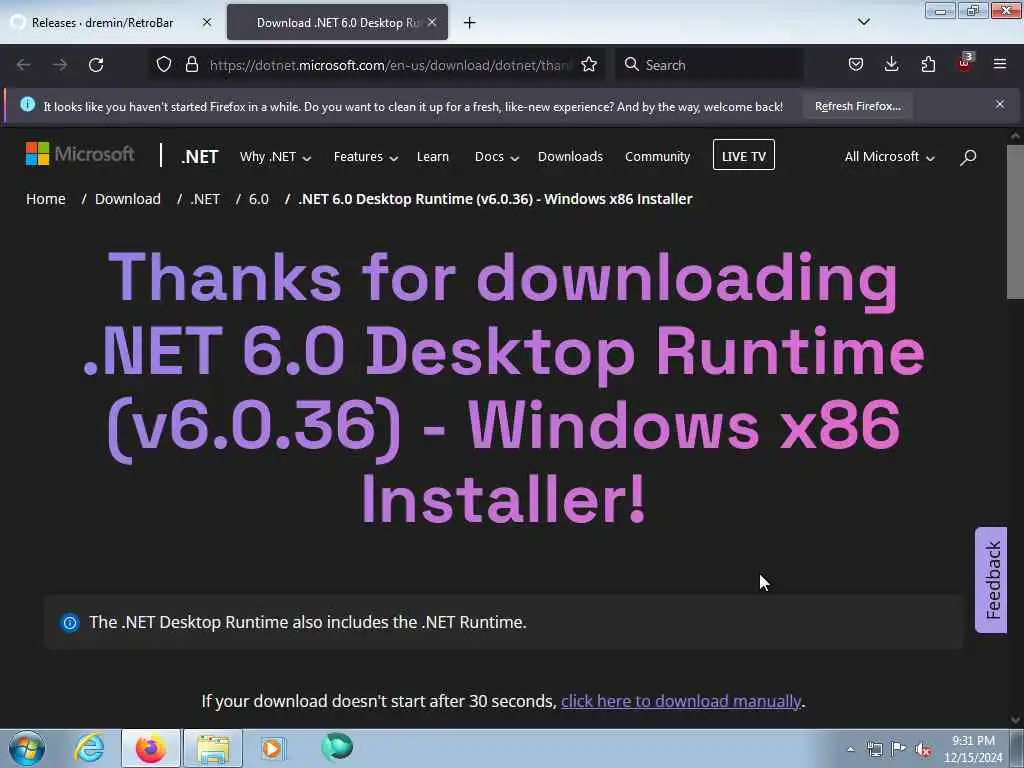Click the Firefox Search box
1024x768 pixels.
(709, 65)
